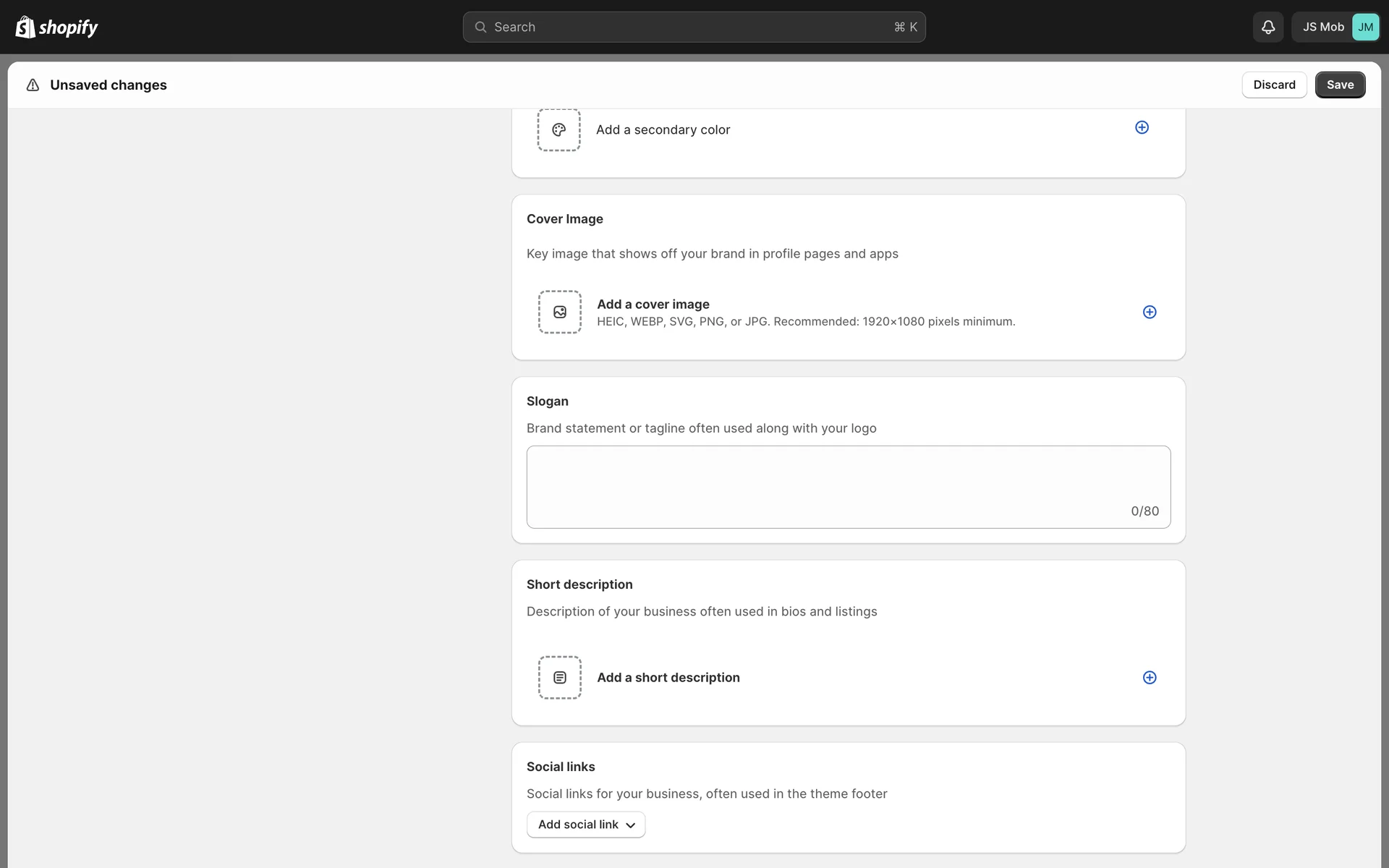Open the JS Mob account menu
Screen dimensions: 1389x868
click(x=1323, y=27)
